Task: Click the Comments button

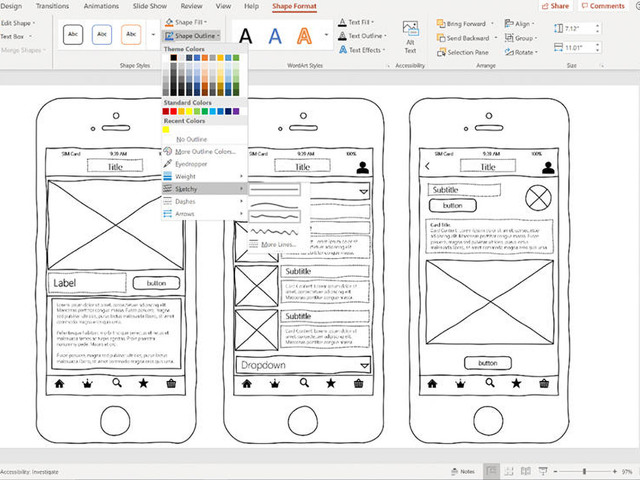Action: pyautogui.click(x=602, y=6)
